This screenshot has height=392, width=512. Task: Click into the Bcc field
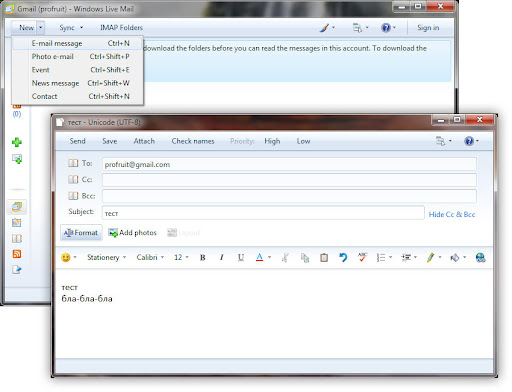point(289,196)
